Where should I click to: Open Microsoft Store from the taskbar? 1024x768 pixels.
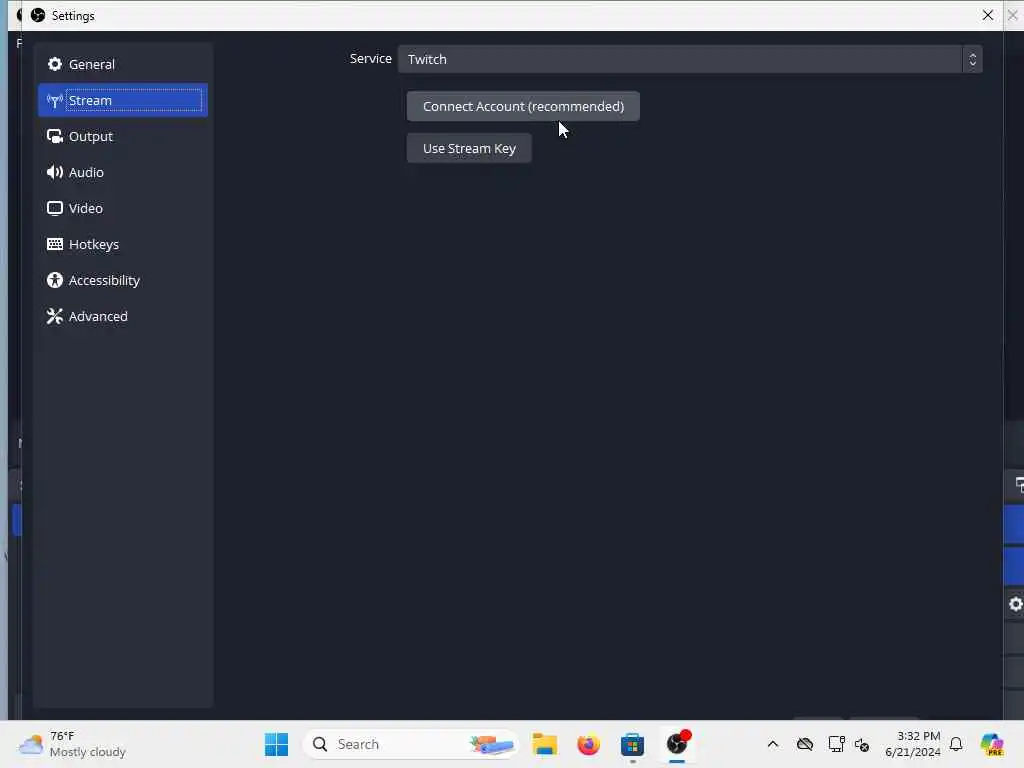(x=632, y=744)
